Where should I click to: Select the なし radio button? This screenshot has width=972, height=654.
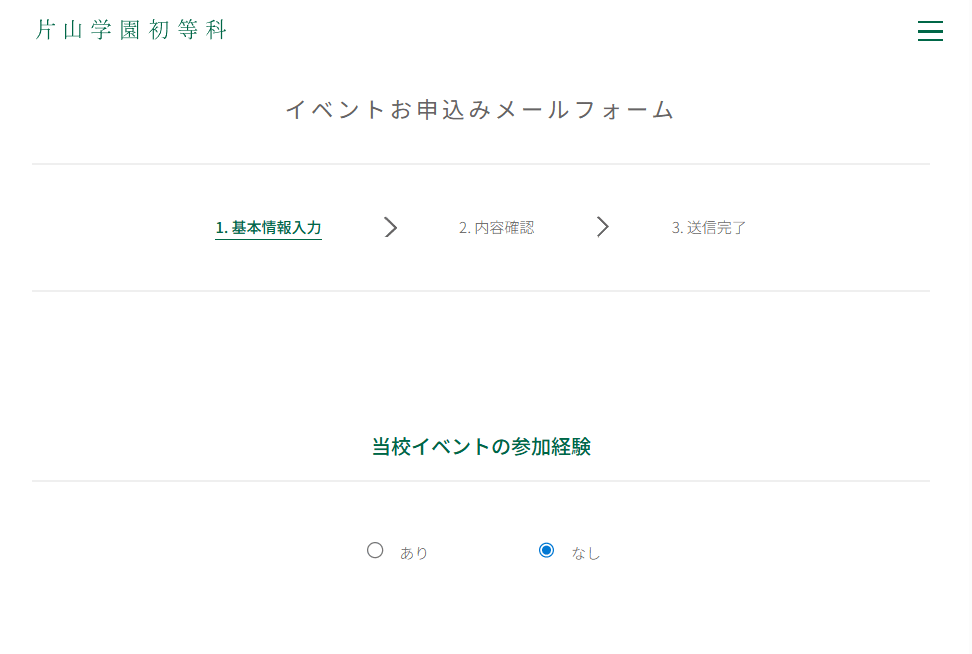click(x=546, y=550)
